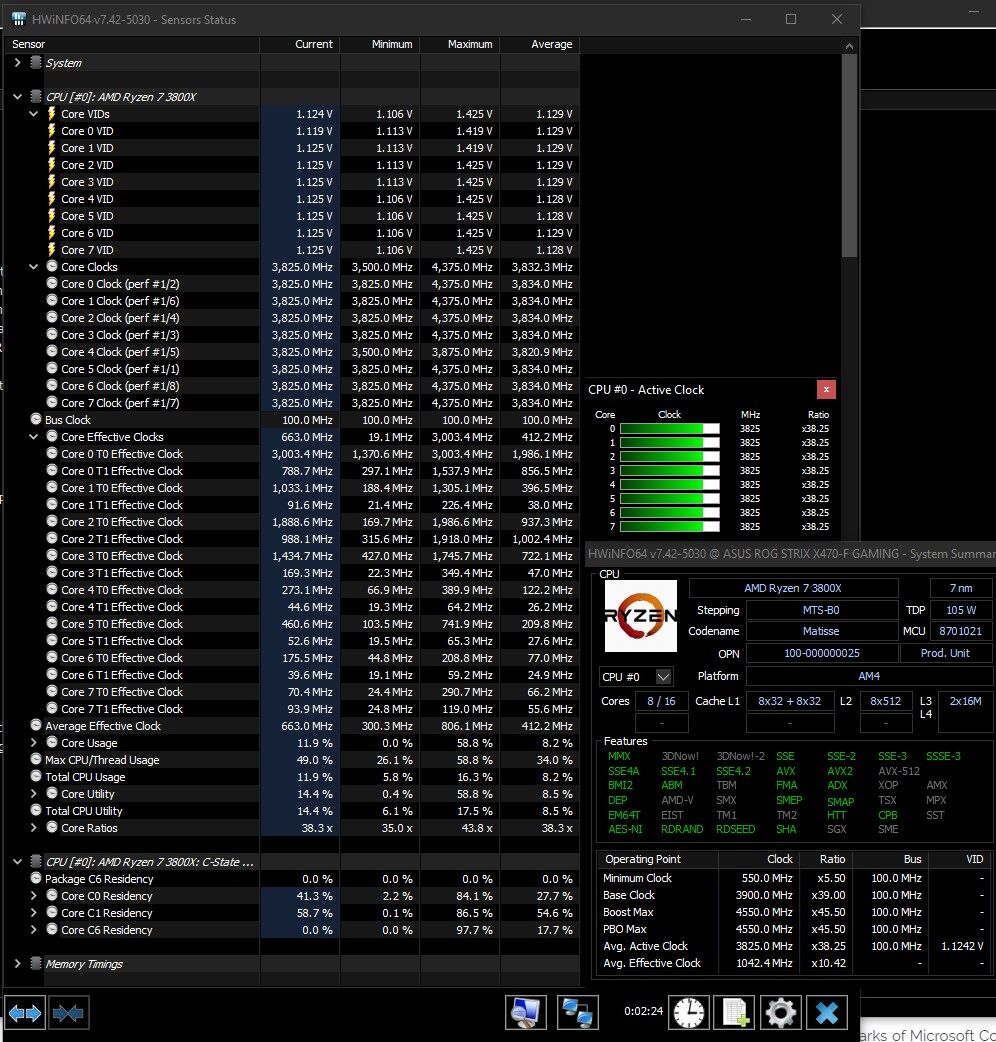Select the Core 3 T1 Effective Clock row
Viewport: 996px width, 1042px height.
(x=292, y=573)
